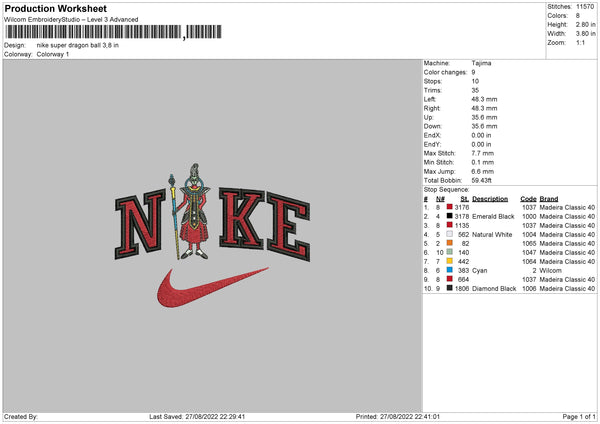This screenshot has height=424, width=600.
Task: Click the Code column header
Action: pyautogui.click(x=528, y=199)
